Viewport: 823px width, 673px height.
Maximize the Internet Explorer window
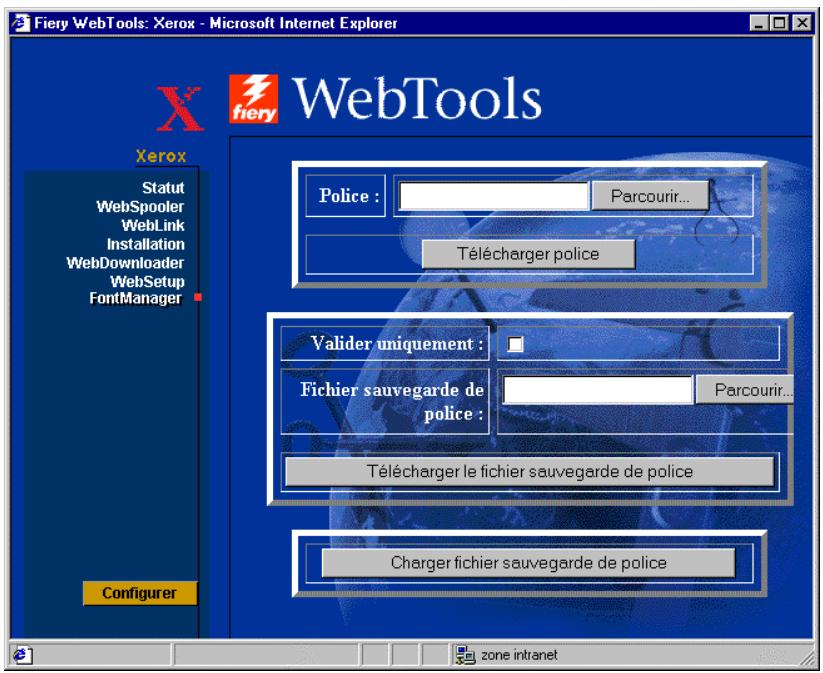click(x=779, y=23)
